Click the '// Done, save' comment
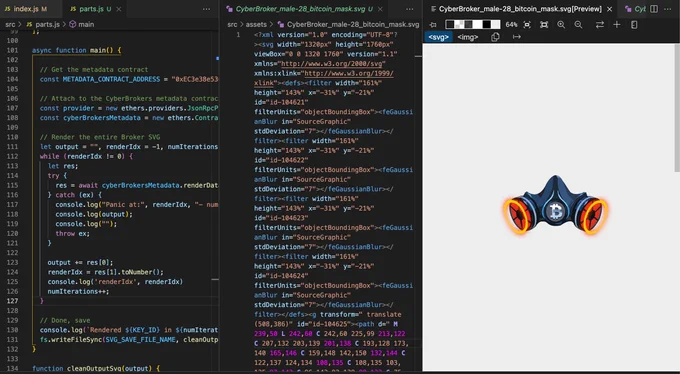680x374 pixels. tap(65, 320)
